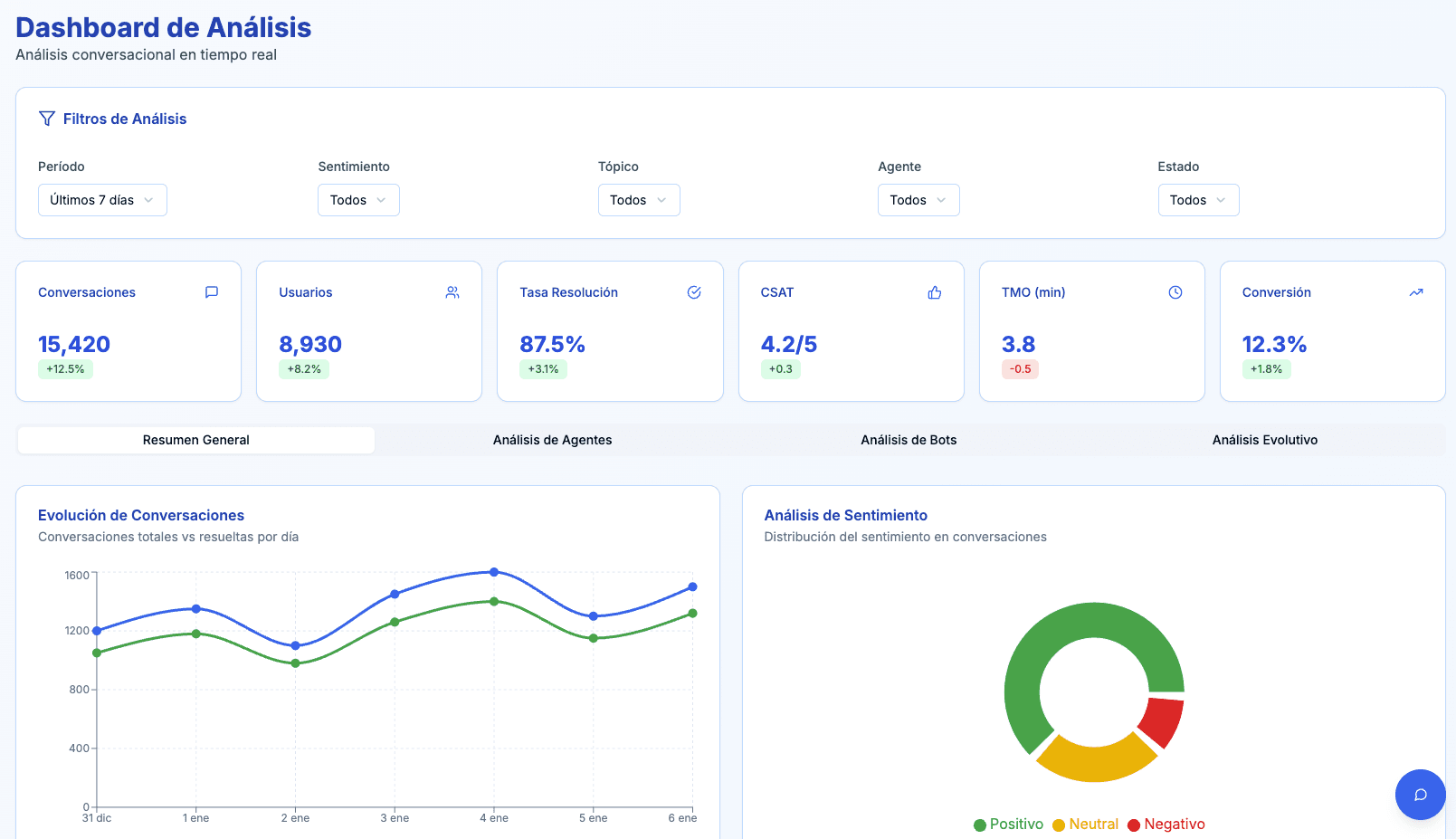Screen dimensions: 1456x839
Task: Click the blue 6 ene data point
Action: [693, 587]
